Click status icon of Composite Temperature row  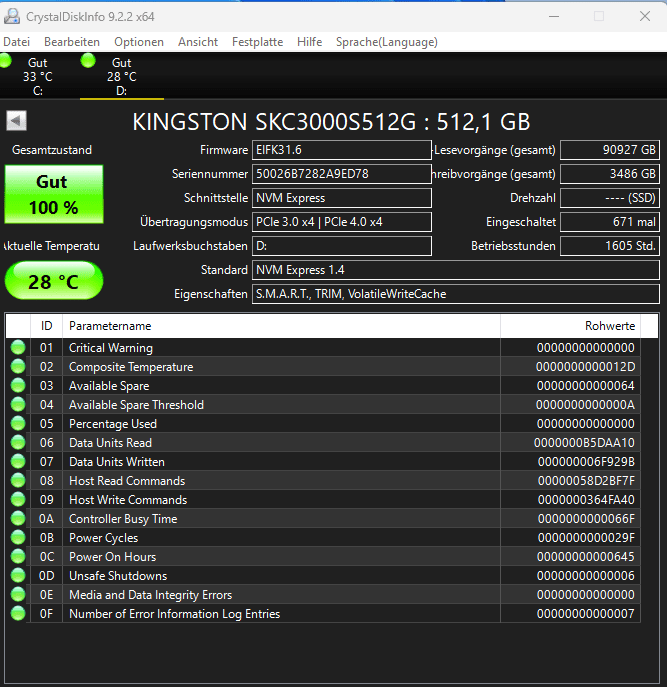18,366
